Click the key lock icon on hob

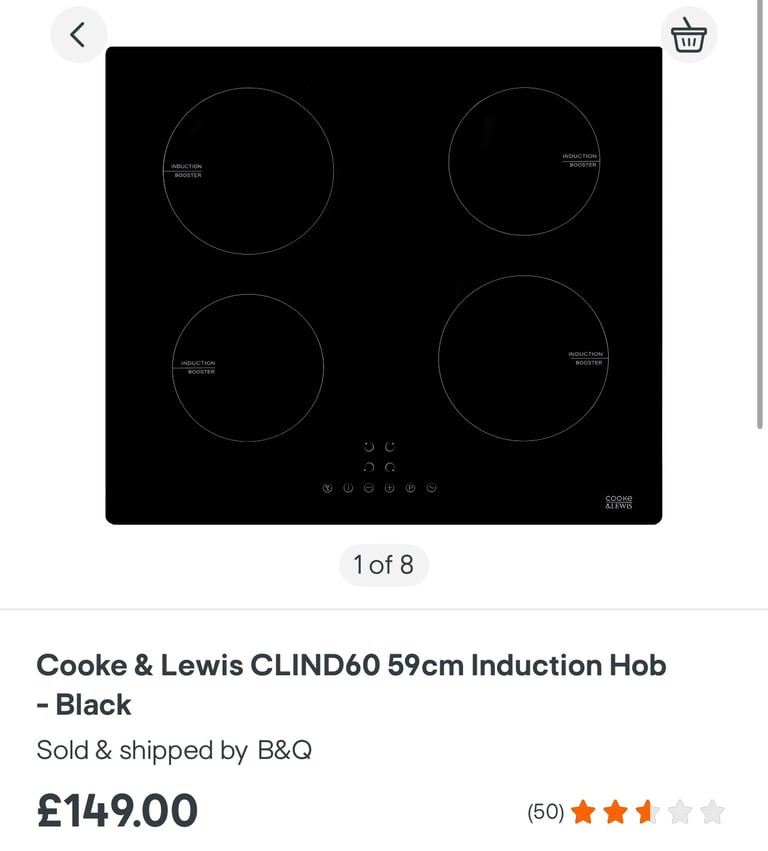pyautogui.click(x=327, y=488)
